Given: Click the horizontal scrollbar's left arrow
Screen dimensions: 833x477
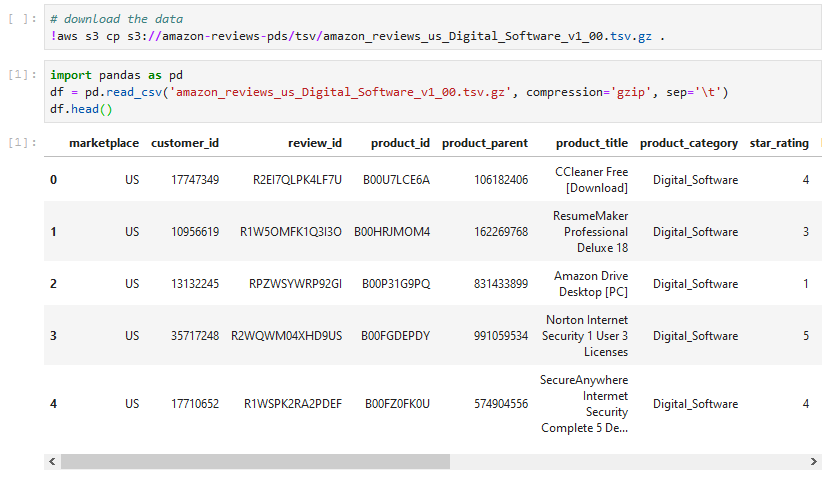Looking at the screenshot, I should 52,461.
